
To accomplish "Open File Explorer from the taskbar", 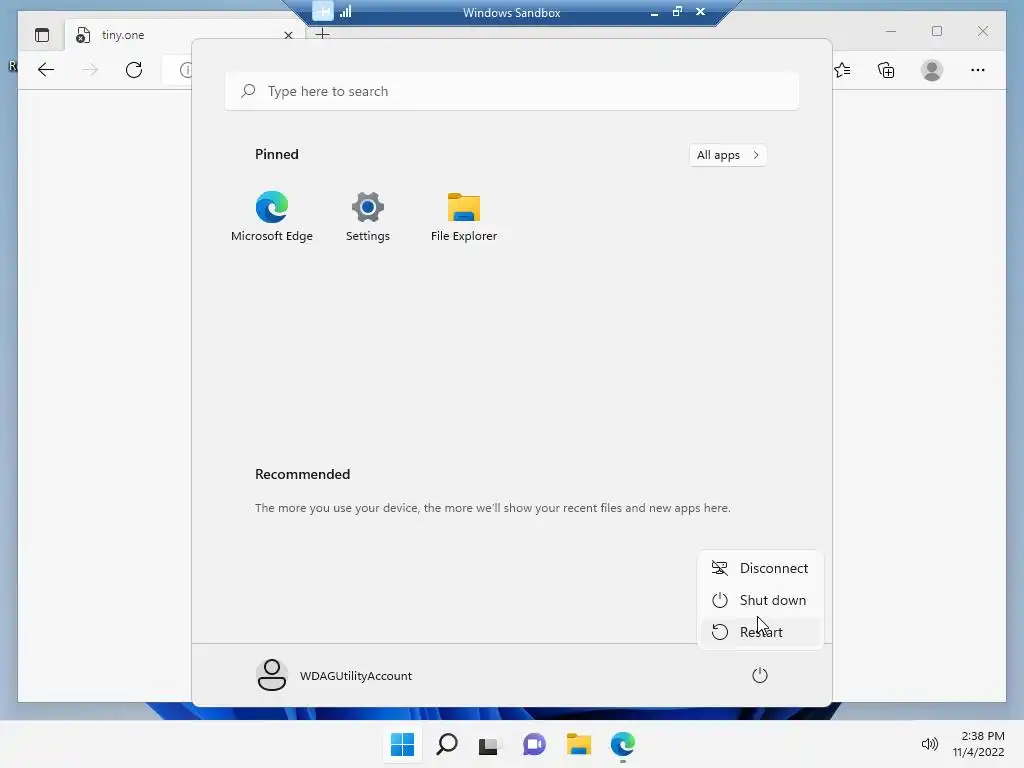I will click(x=579, y=744).
